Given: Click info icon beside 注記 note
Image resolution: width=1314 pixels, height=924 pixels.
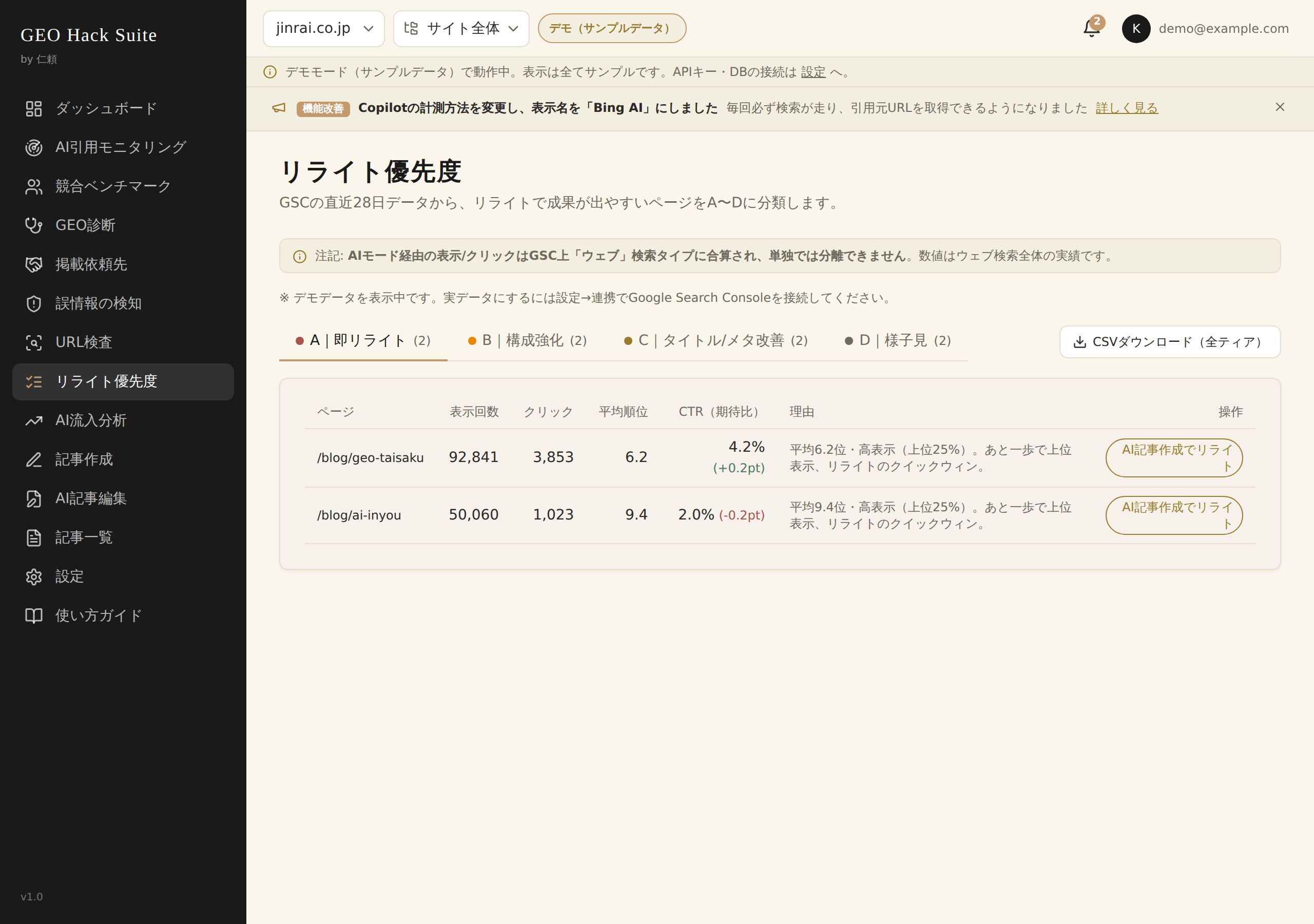Looking at the screenshot, I should click(x=300, y=257).
